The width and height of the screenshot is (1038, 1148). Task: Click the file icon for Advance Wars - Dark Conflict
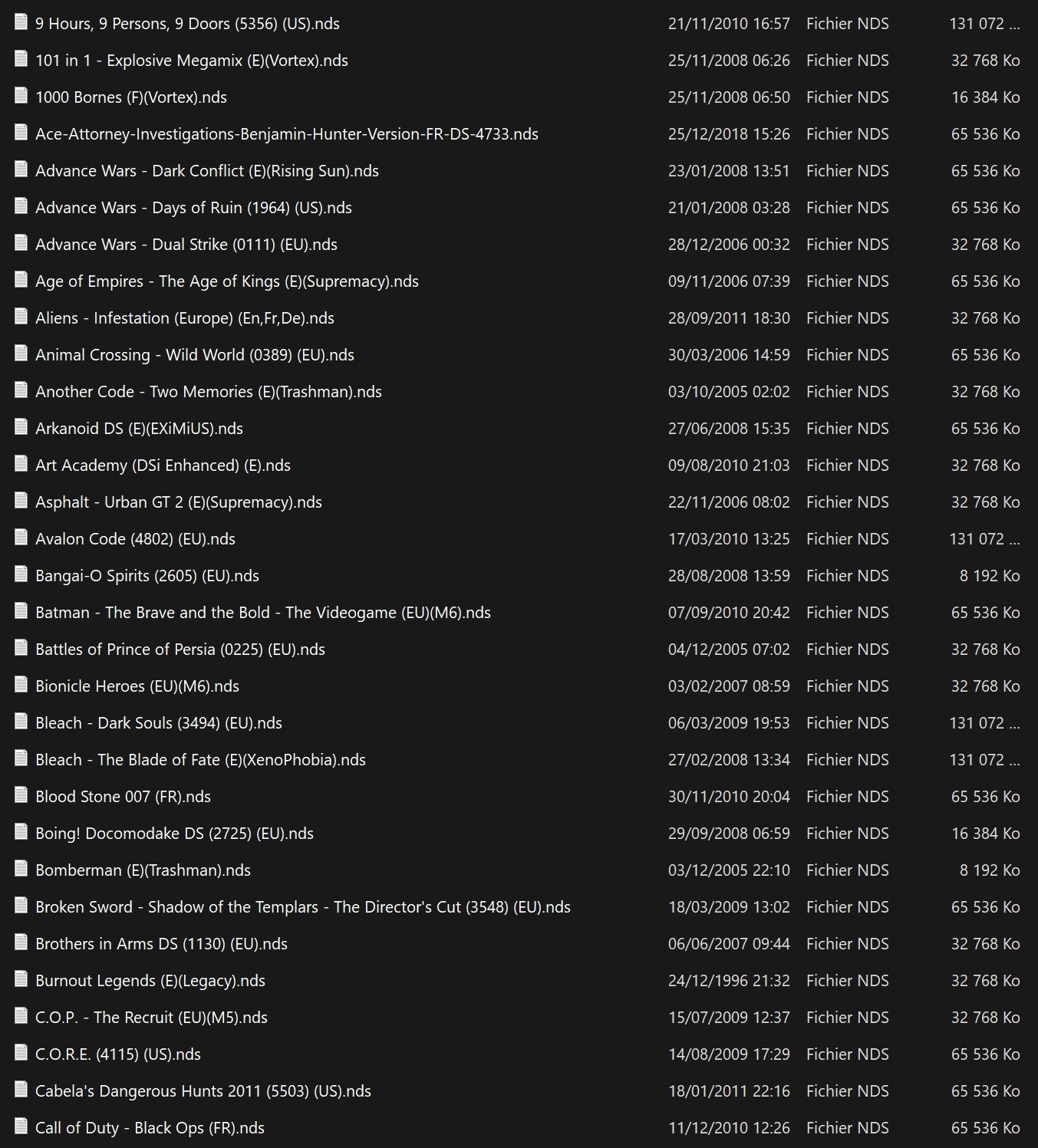tap(21, 169)
